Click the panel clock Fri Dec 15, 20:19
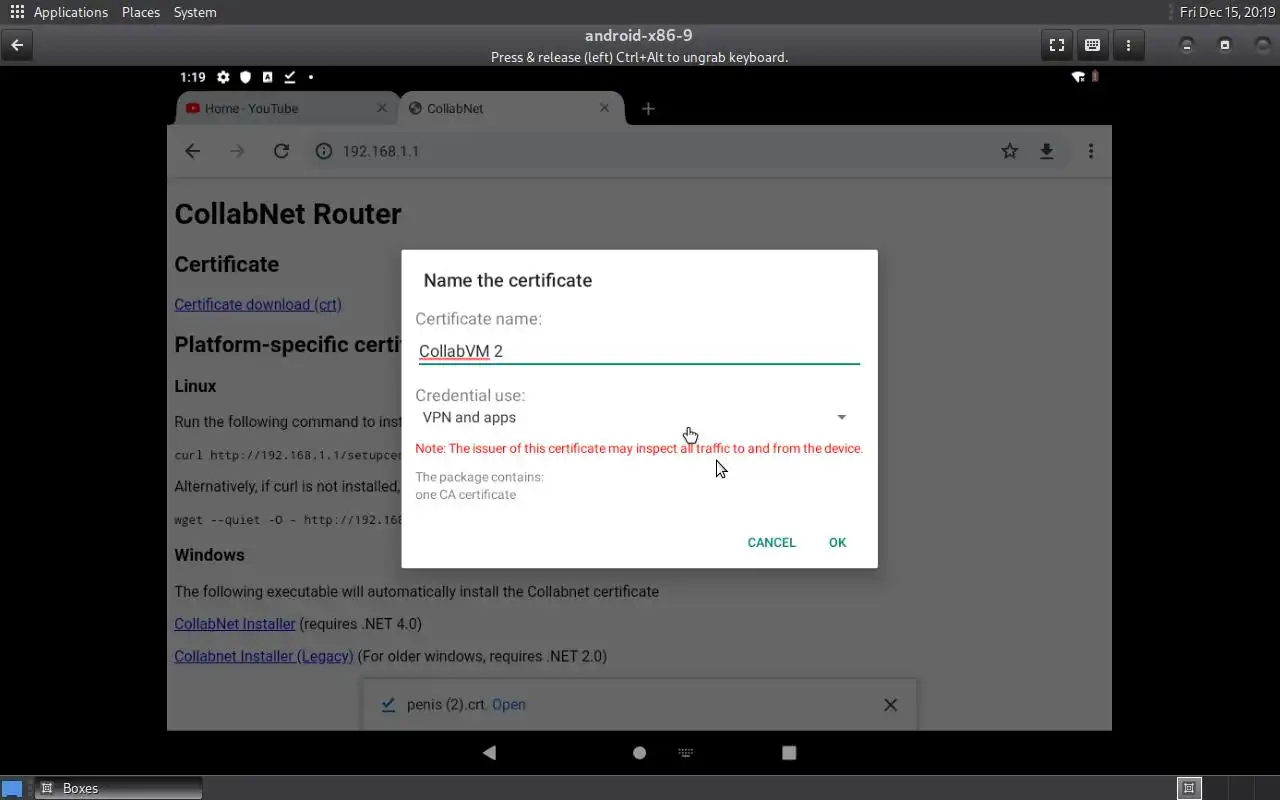This screenshot has width=1280, height=800. point(1227,12)
